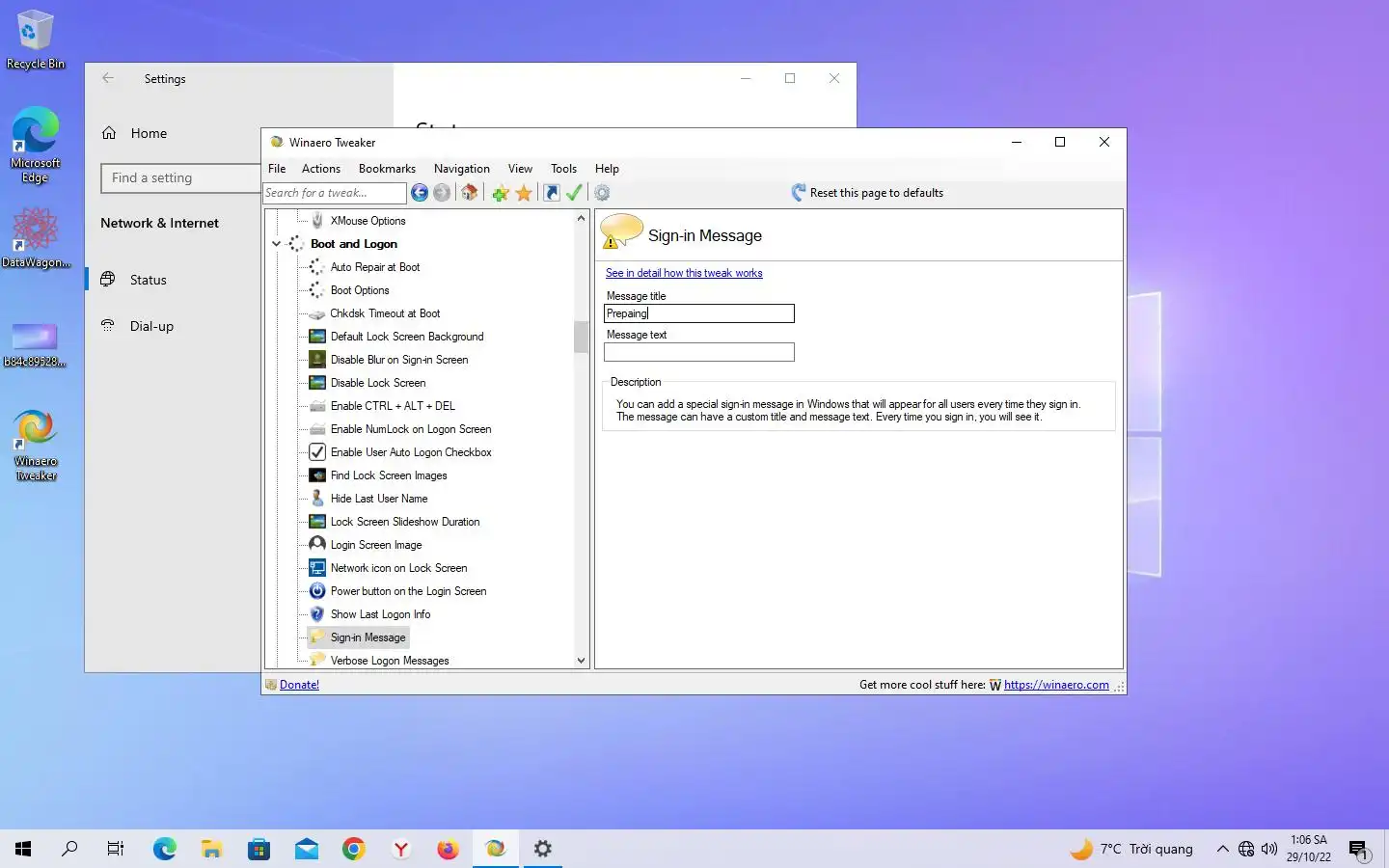Select the DataWagon desktop shortcut
The image size is (1389, 868).
pos(36,238)
